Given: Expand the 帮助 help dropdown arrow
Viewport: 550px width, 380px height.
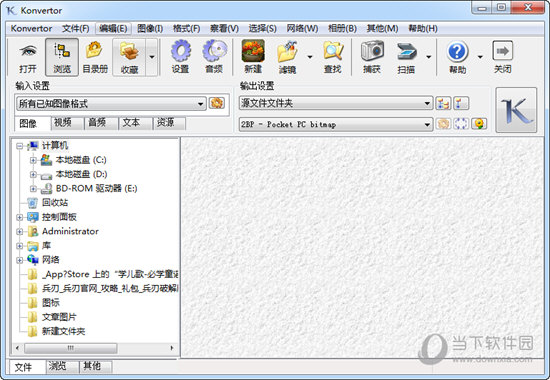Looking at the screenshot, I should (x=480, y=56).
